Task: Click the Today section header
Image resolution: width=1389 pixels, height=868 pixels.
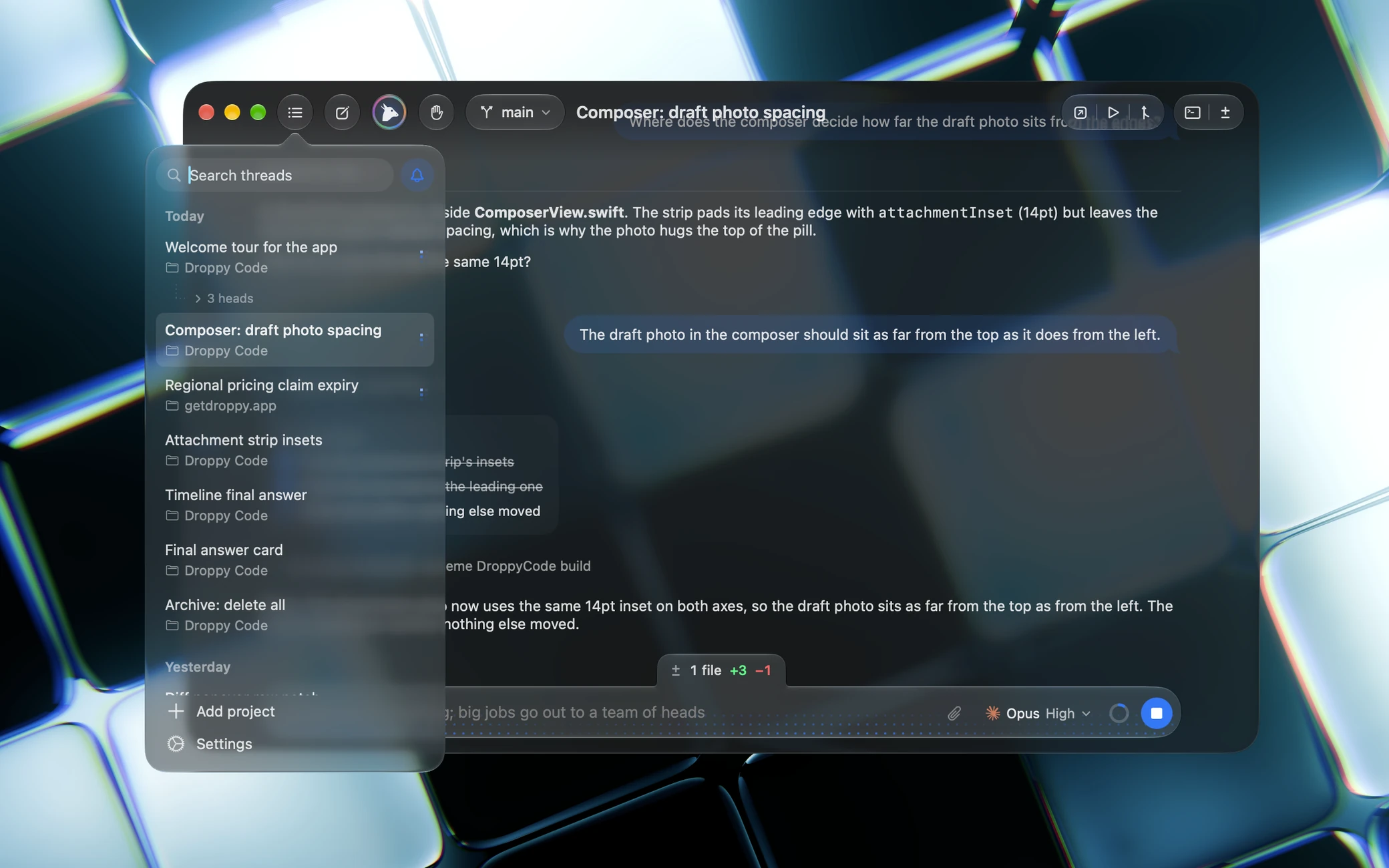Action: coord(184,216)
